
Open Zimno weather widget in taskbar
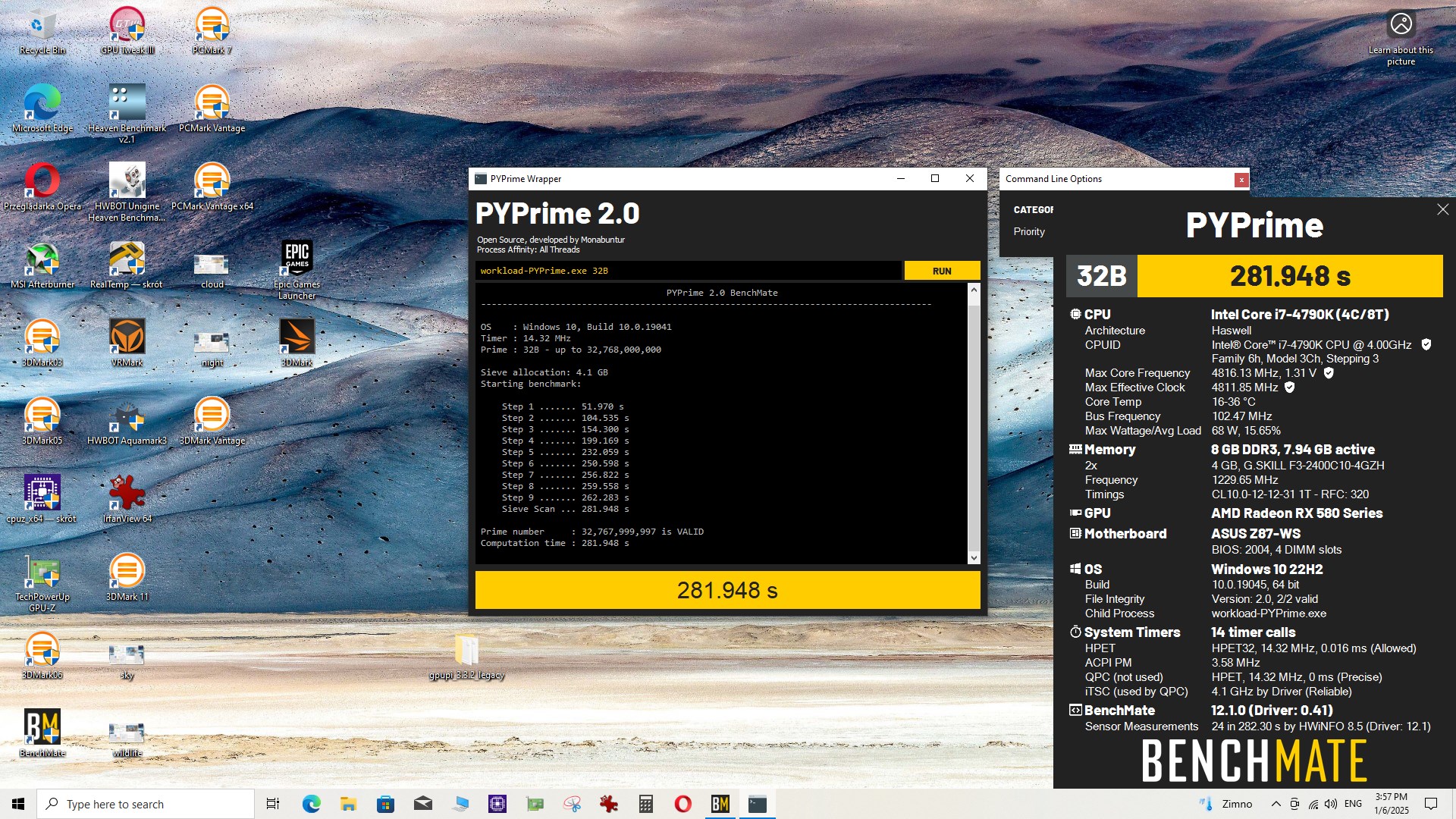[1226, 804]
